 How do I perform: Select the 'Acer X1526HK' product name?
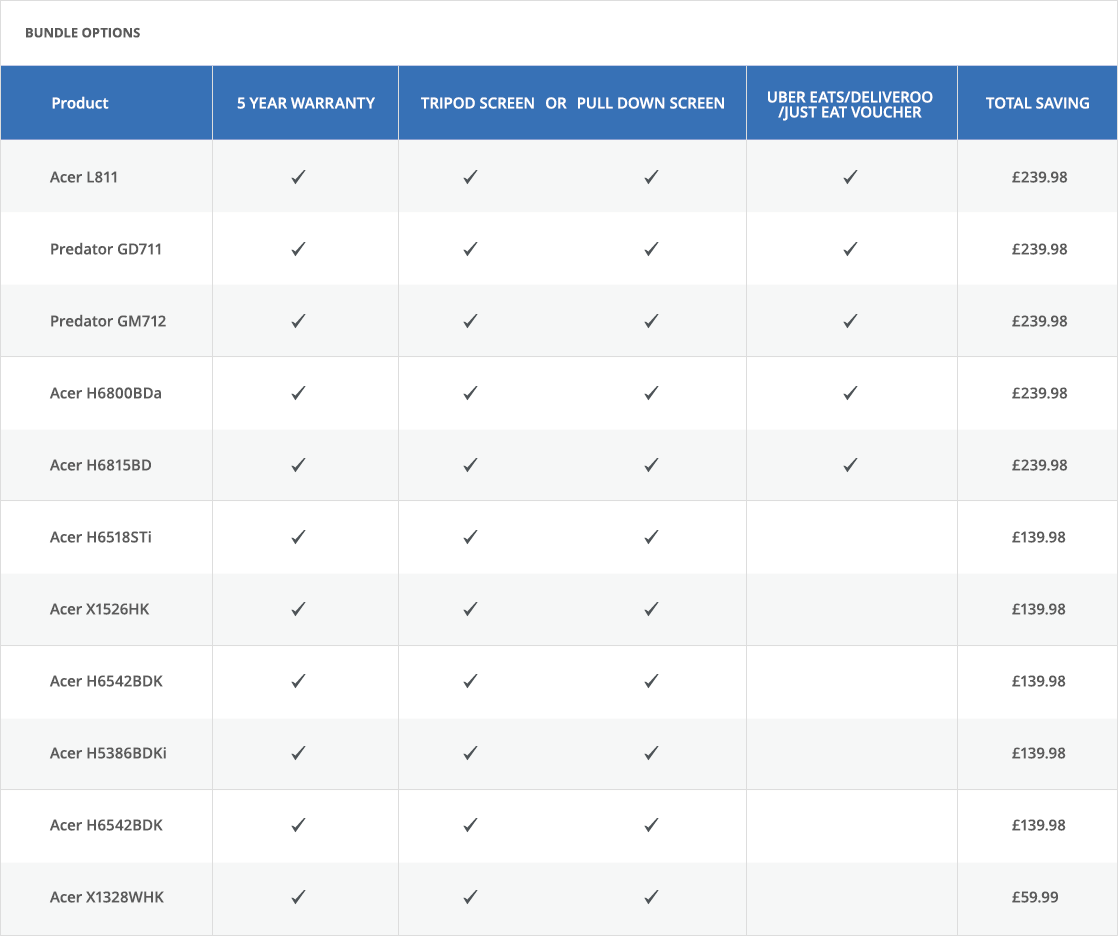point(100,609)
